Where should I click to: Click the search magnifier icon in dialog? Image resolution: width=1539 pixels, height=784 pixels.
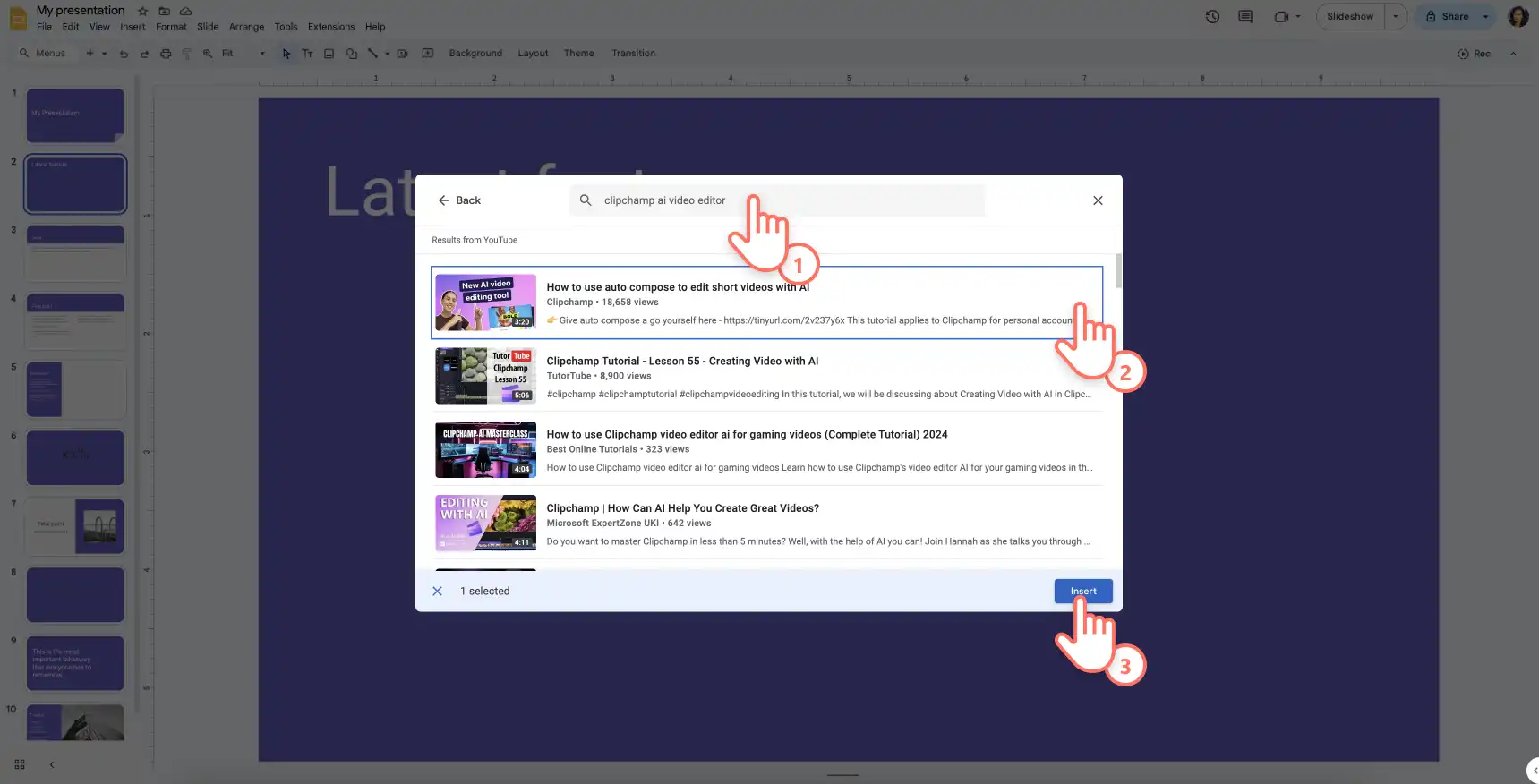[x=586, y=200]
